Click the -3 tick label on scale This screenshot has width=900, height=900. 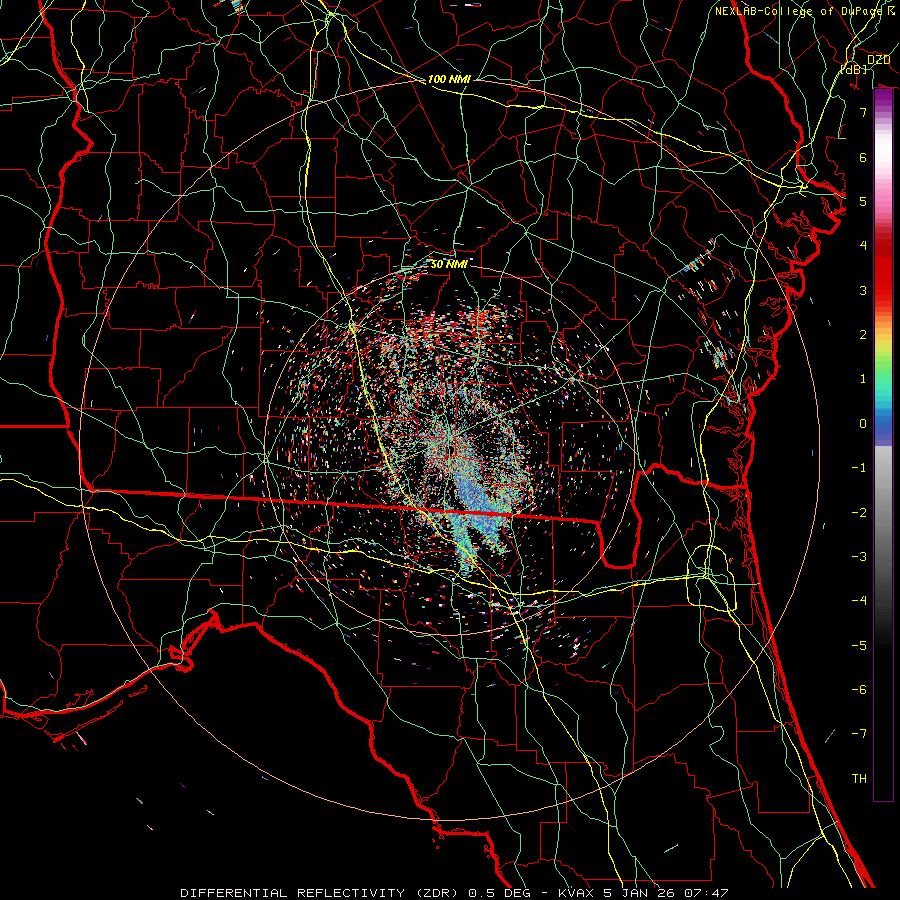click(x=859, y=556)
